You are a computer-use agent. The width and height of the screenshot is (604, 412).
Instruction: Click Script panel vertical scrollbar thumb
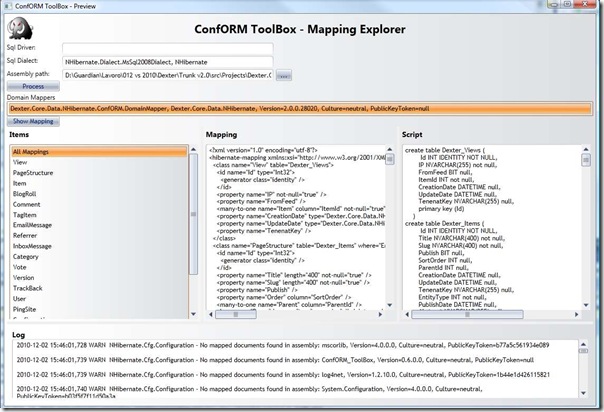(586, 159)
